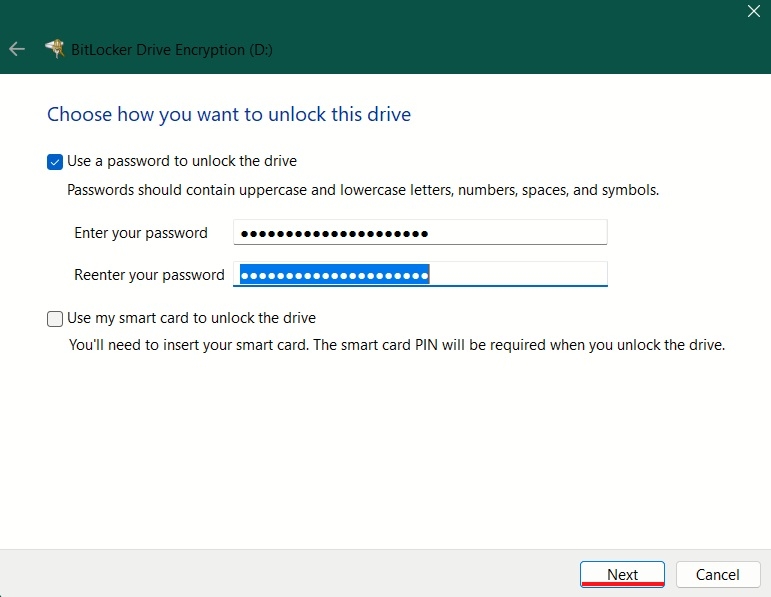Go back with the arrow icon

17,49
